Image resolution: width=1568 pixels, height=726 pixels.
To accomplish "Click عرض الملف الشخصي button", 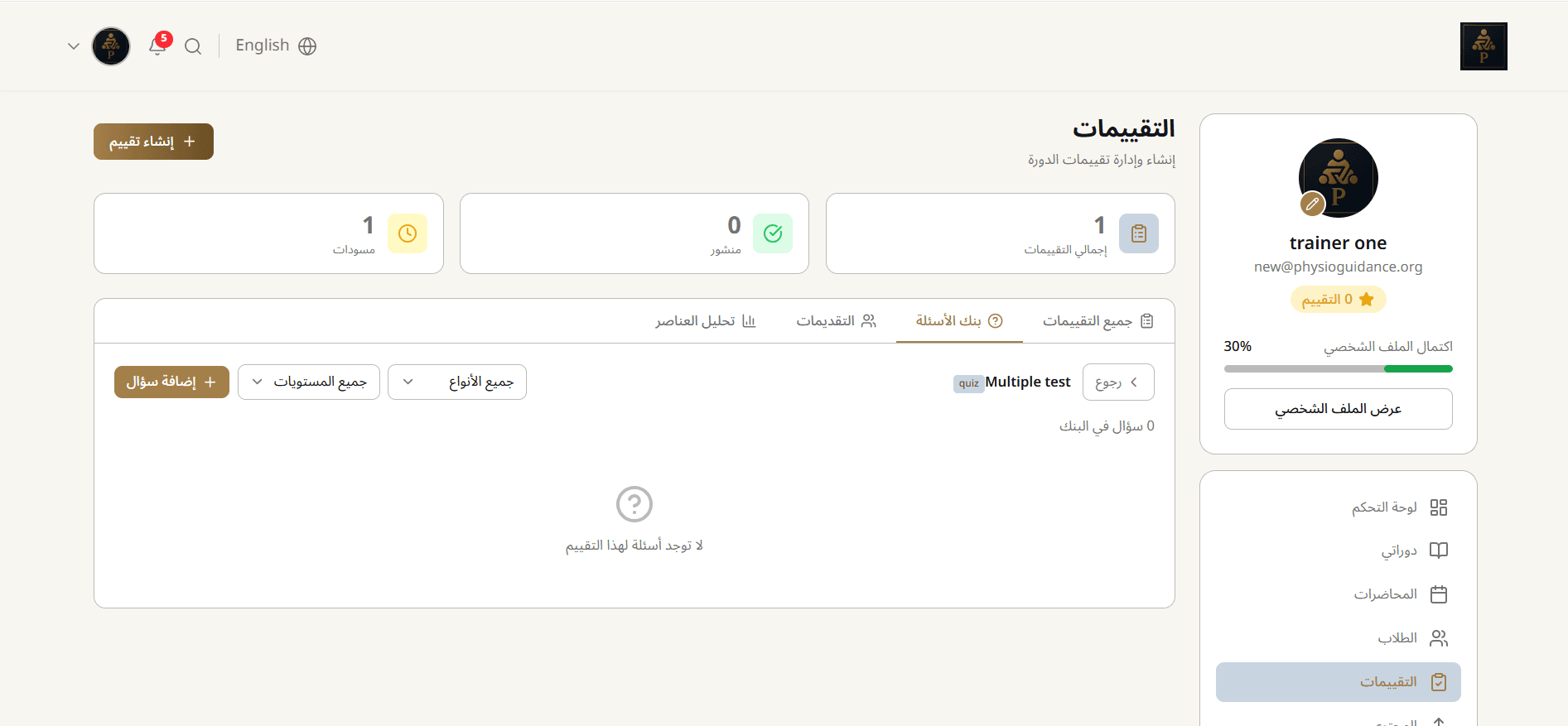I will coord(1339,409).
